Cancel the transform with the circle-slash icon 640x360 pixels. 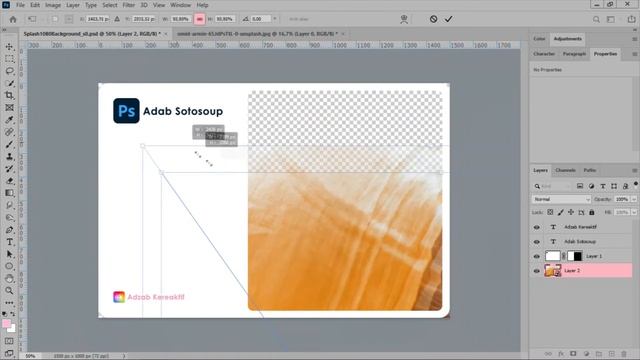pyautogui.click(x=433, y=19)
